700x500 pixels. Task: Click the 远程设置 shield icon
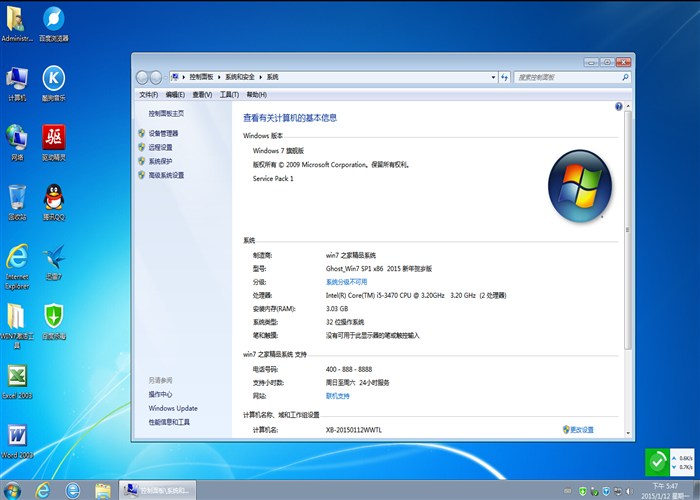pos(141,147)
